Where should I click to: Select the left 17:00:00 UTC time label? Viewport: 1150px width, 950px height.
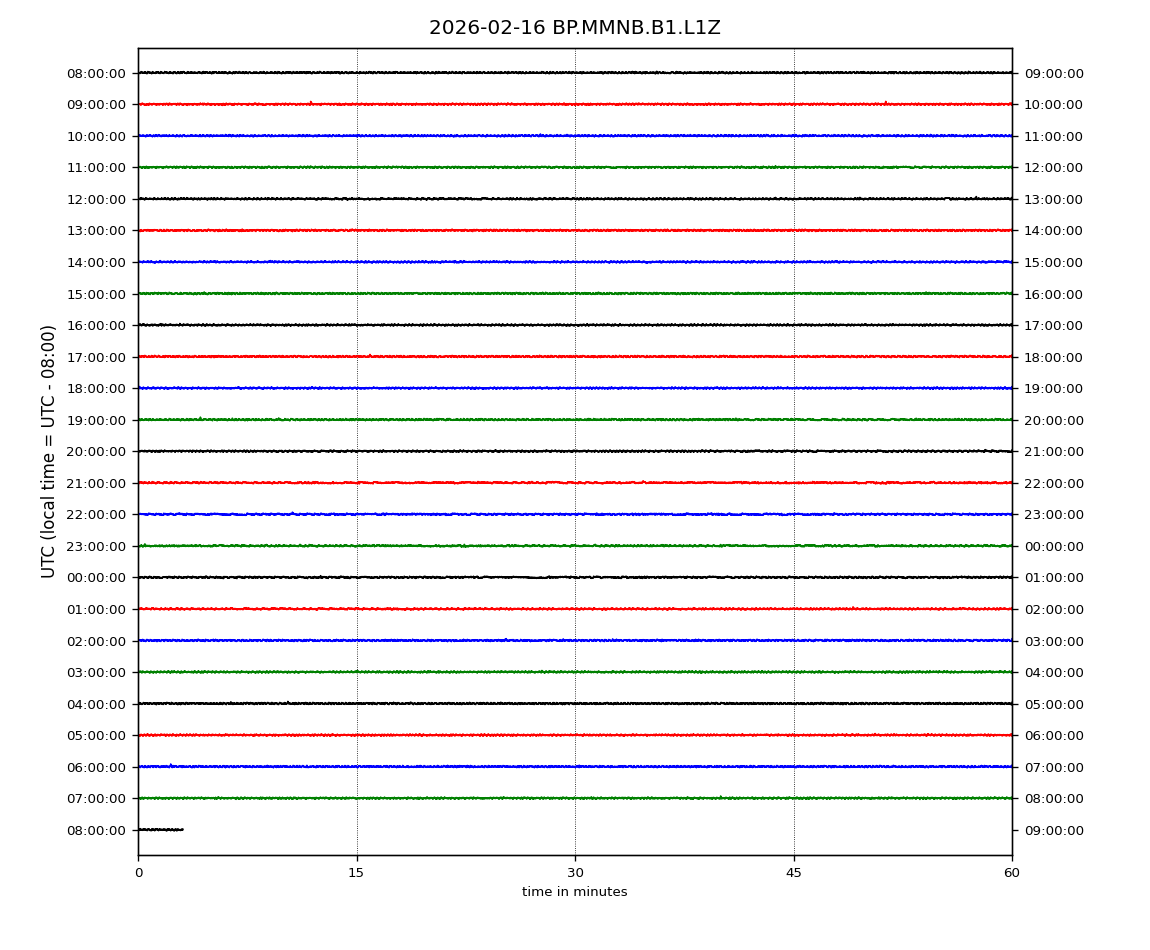coord(97,357)
